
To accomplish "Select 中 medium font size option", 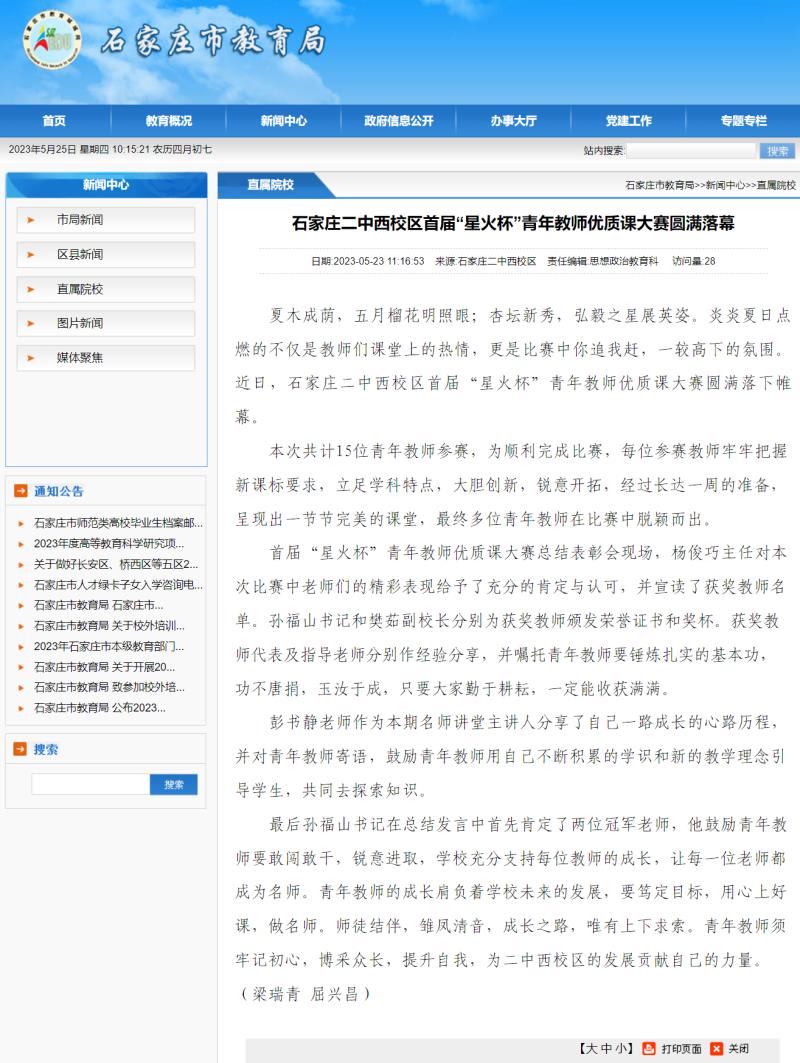I will (x=607, y=1048).
